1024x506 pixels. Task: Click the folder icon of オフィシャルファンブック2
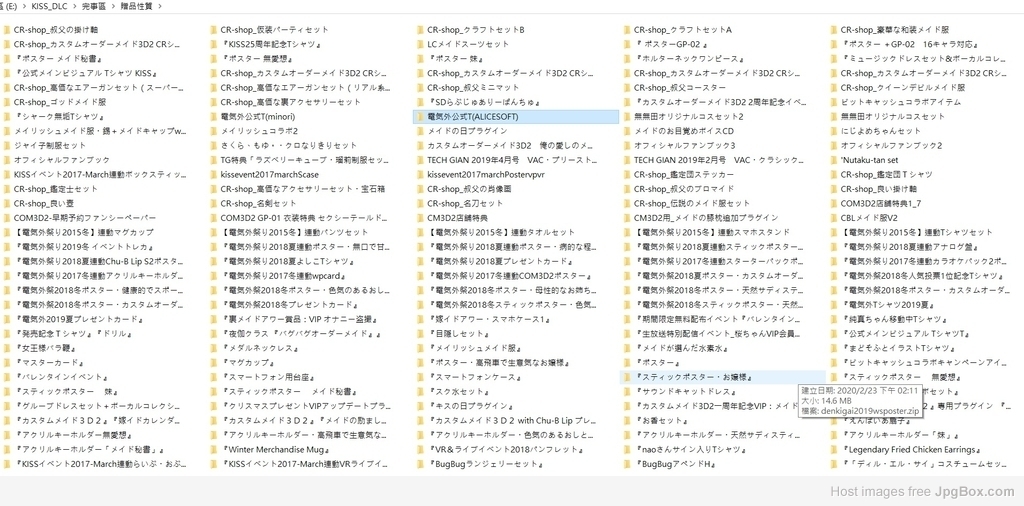[x=833, y=145]
